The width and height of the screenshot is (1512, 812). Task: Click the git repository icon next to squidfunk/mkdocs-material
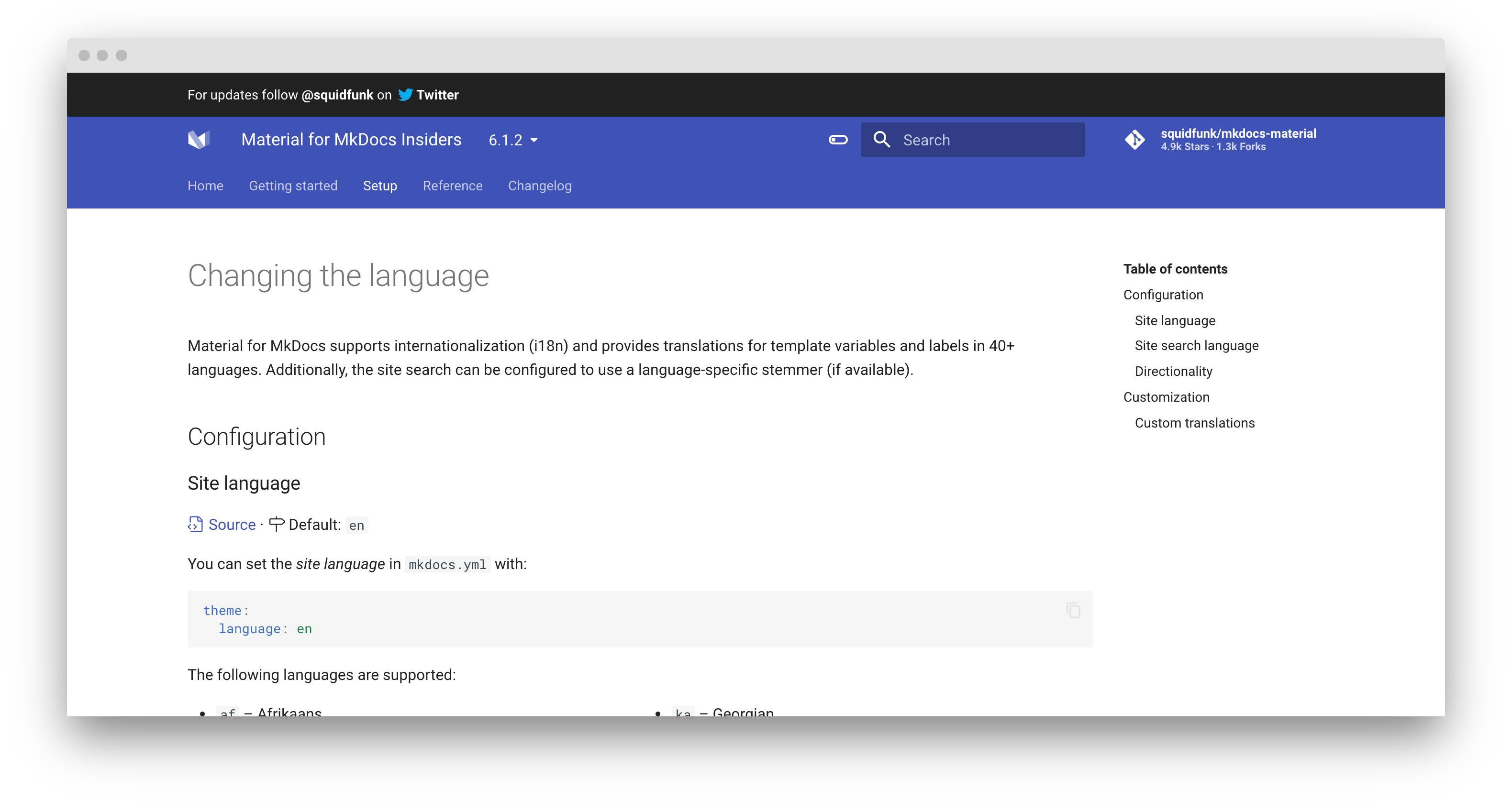tap(1135, 140)
